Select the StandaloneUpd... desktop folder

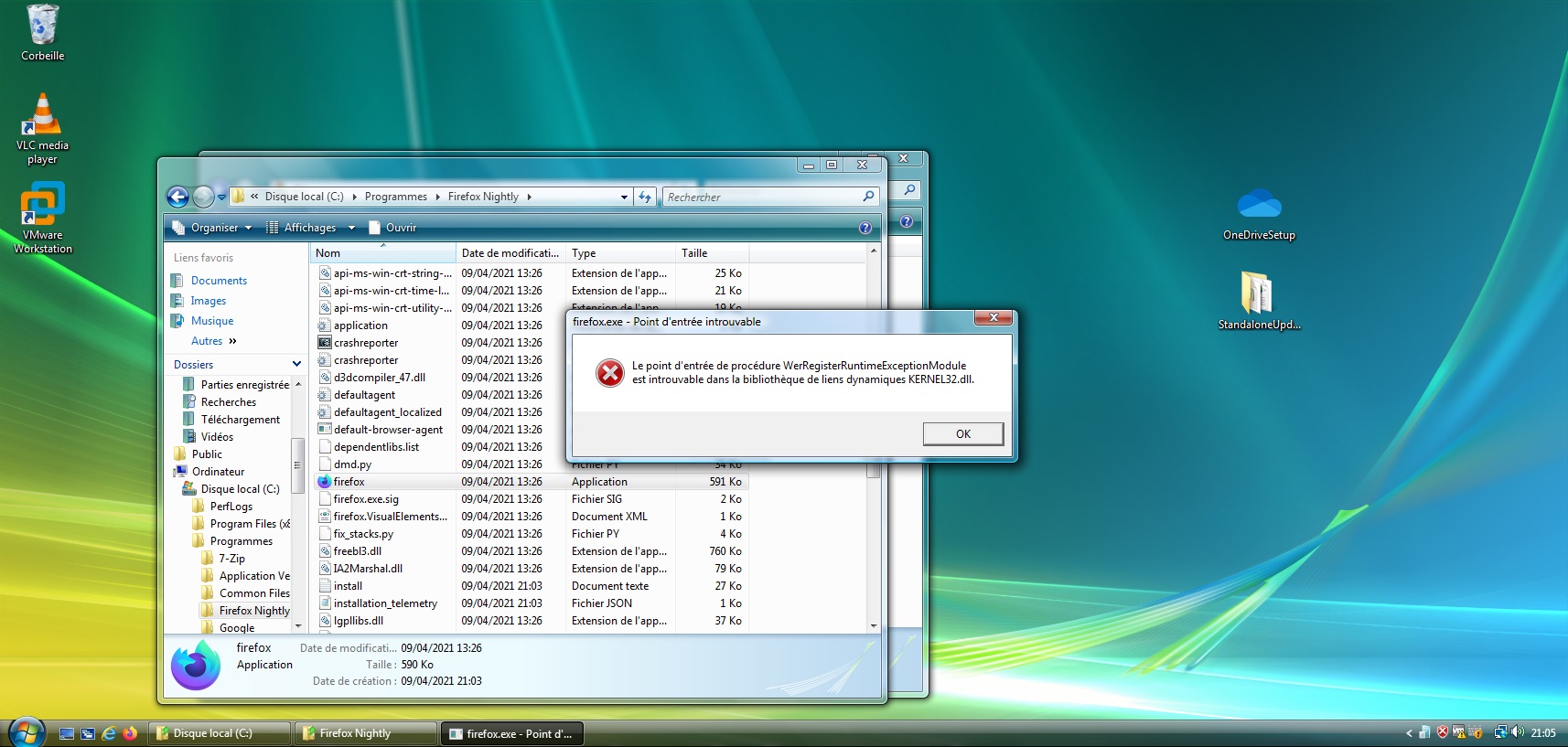click(x=1259, y=301)
